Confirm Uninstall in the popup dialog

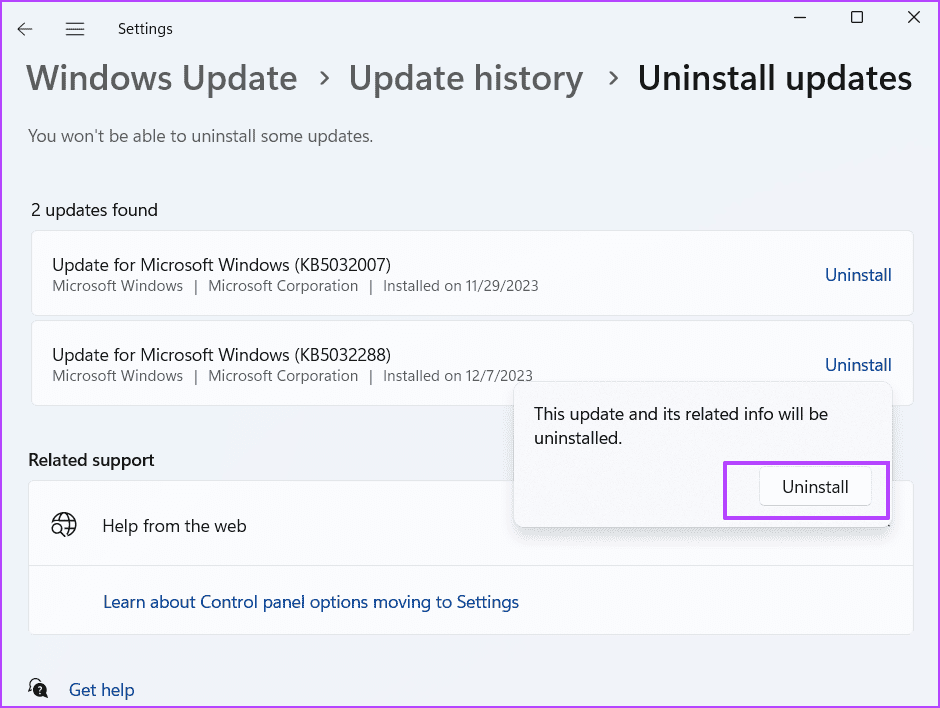(815, 487)
